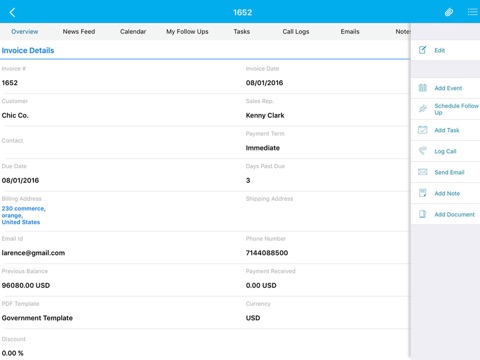480x360 pixels.
Task: Open attachments via the paperclip icon
Action: tap(449, 13)
